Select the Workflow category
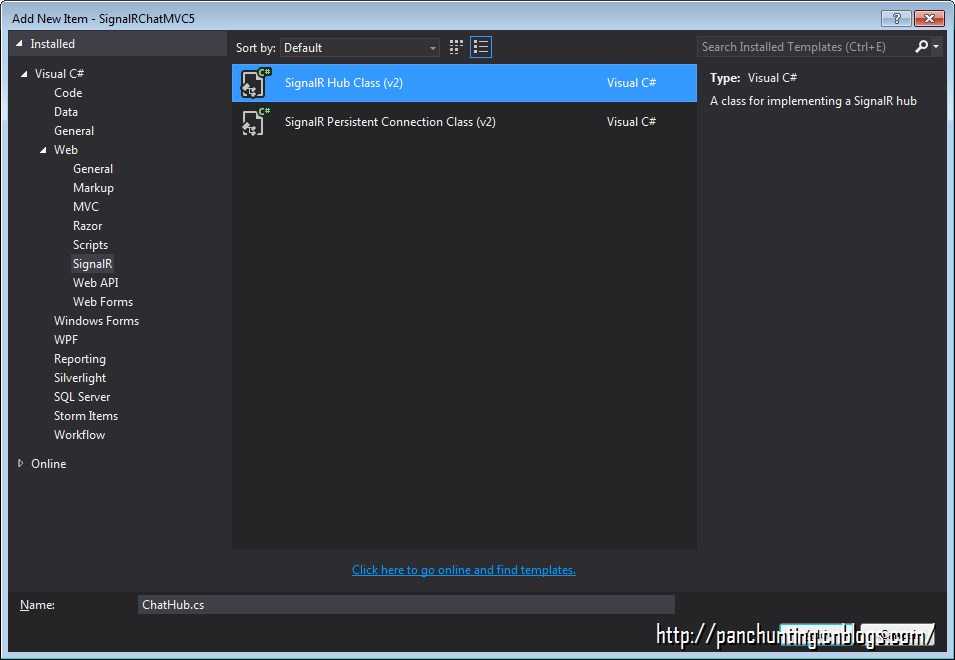Screen dimensions: 955x660 pyautogui.click(x=79, y=435)
